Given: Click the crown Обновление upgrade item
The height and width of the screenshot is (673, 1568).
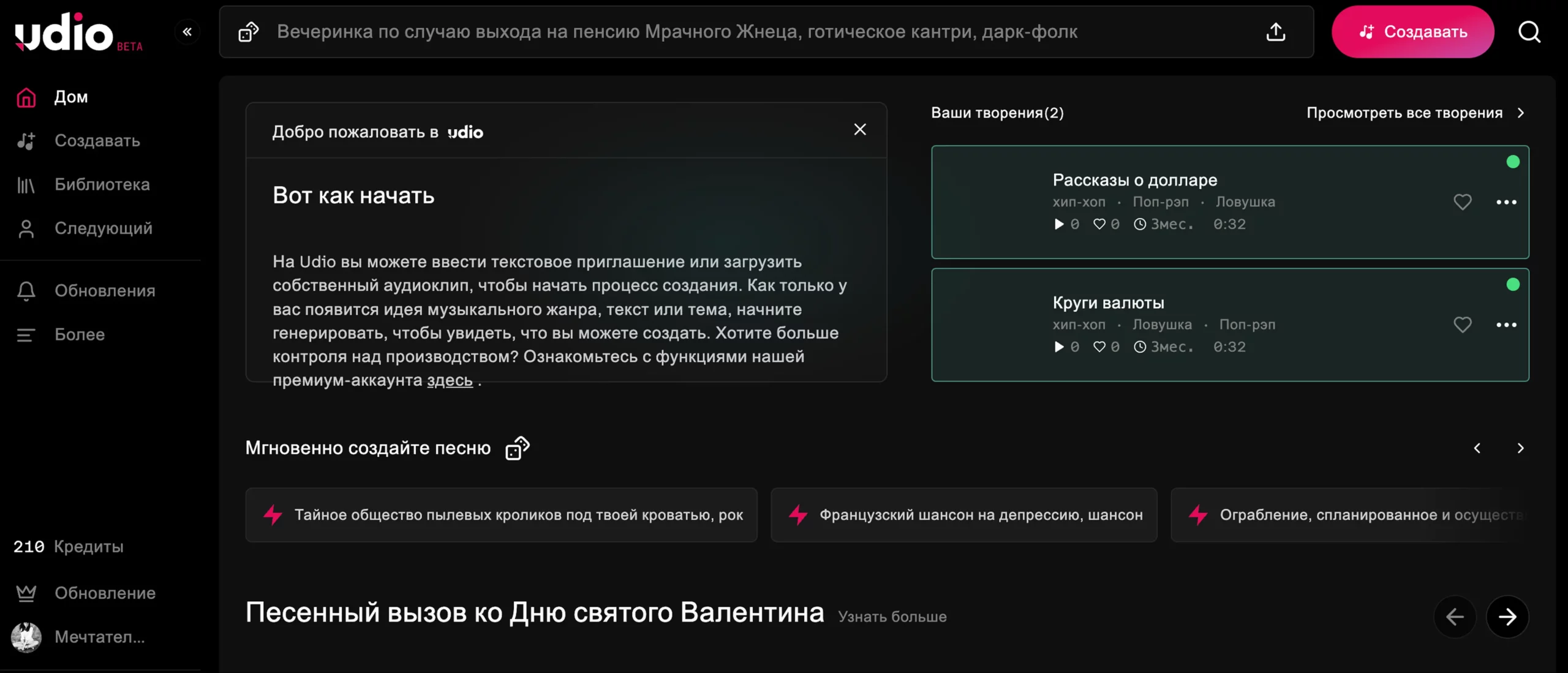Looking at the screenshot, I should click(x=105, y=593).
